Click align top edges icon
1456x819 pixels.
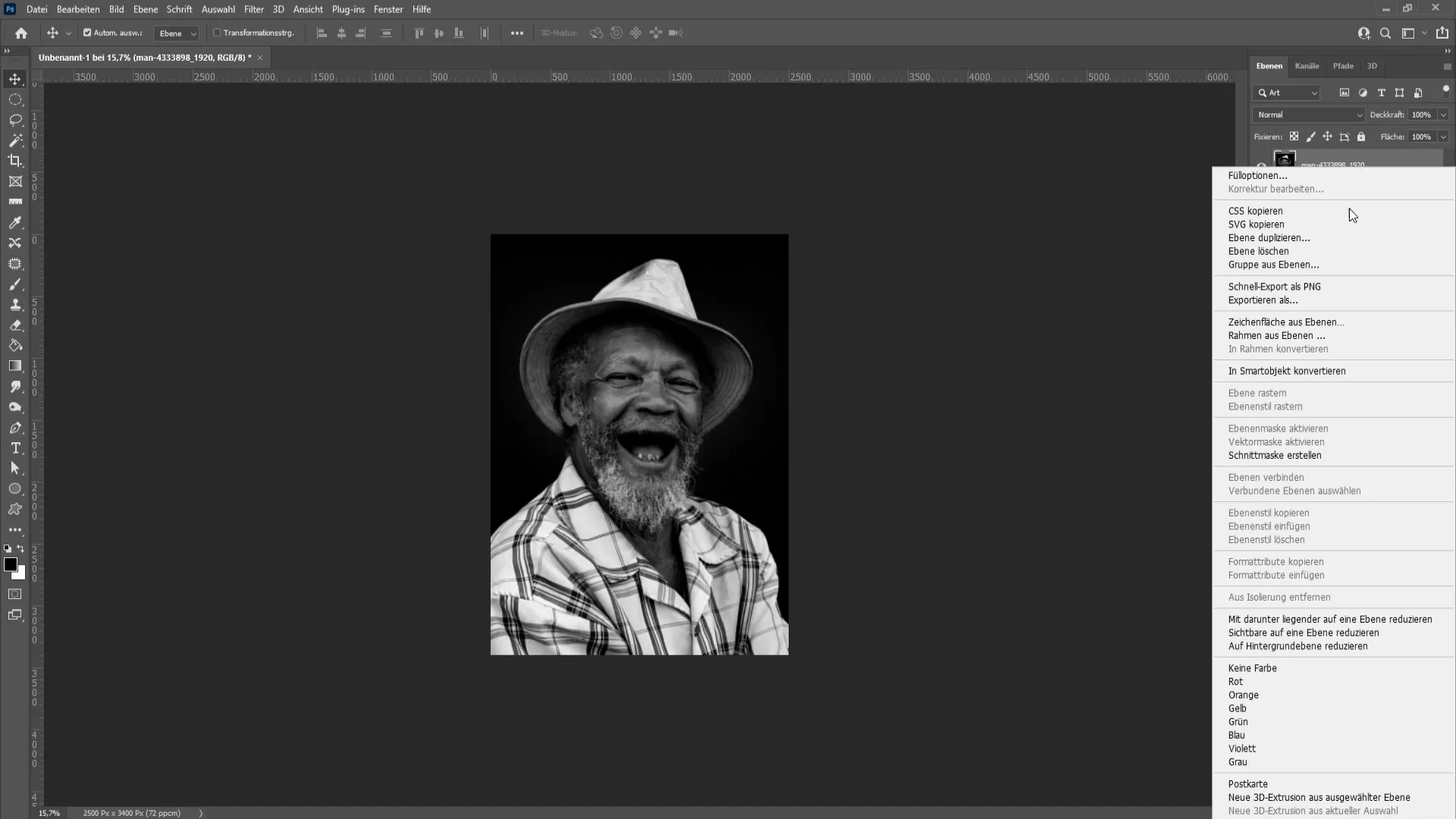419,33
